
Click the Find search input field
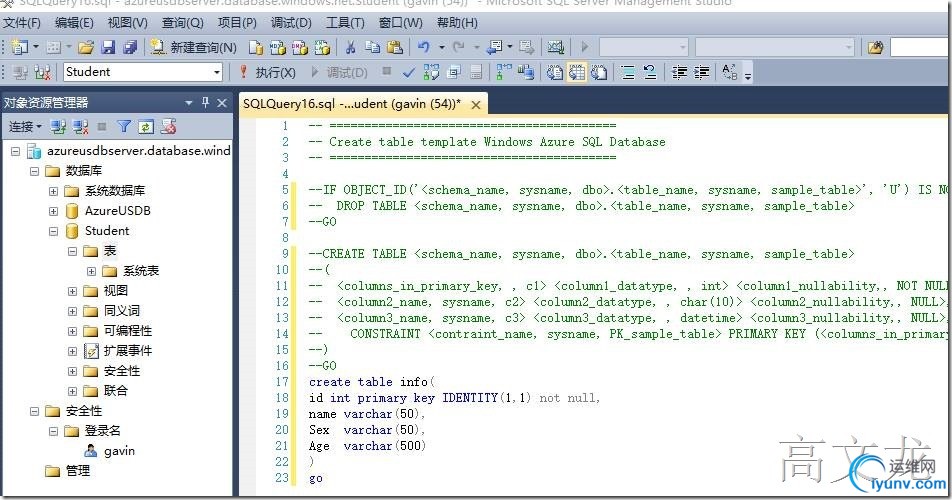tap(920, 47)
